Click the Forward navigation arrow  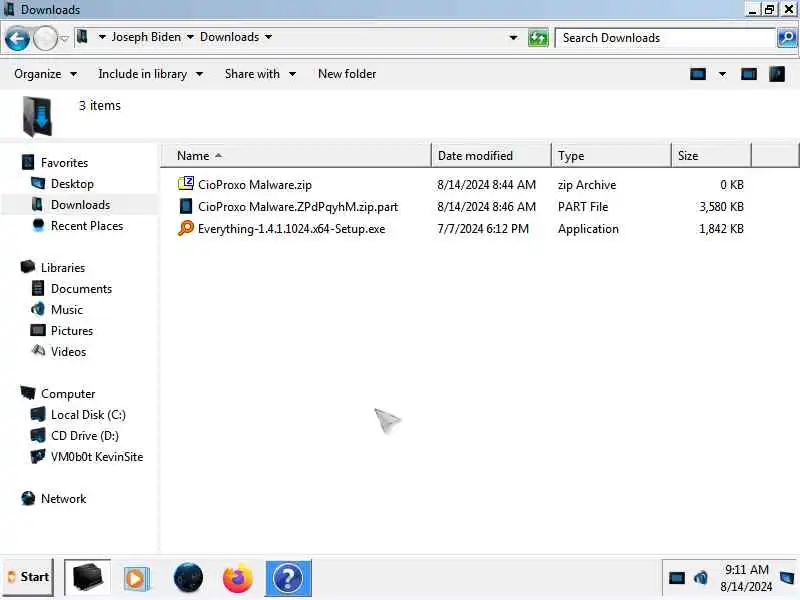(45, 39)
